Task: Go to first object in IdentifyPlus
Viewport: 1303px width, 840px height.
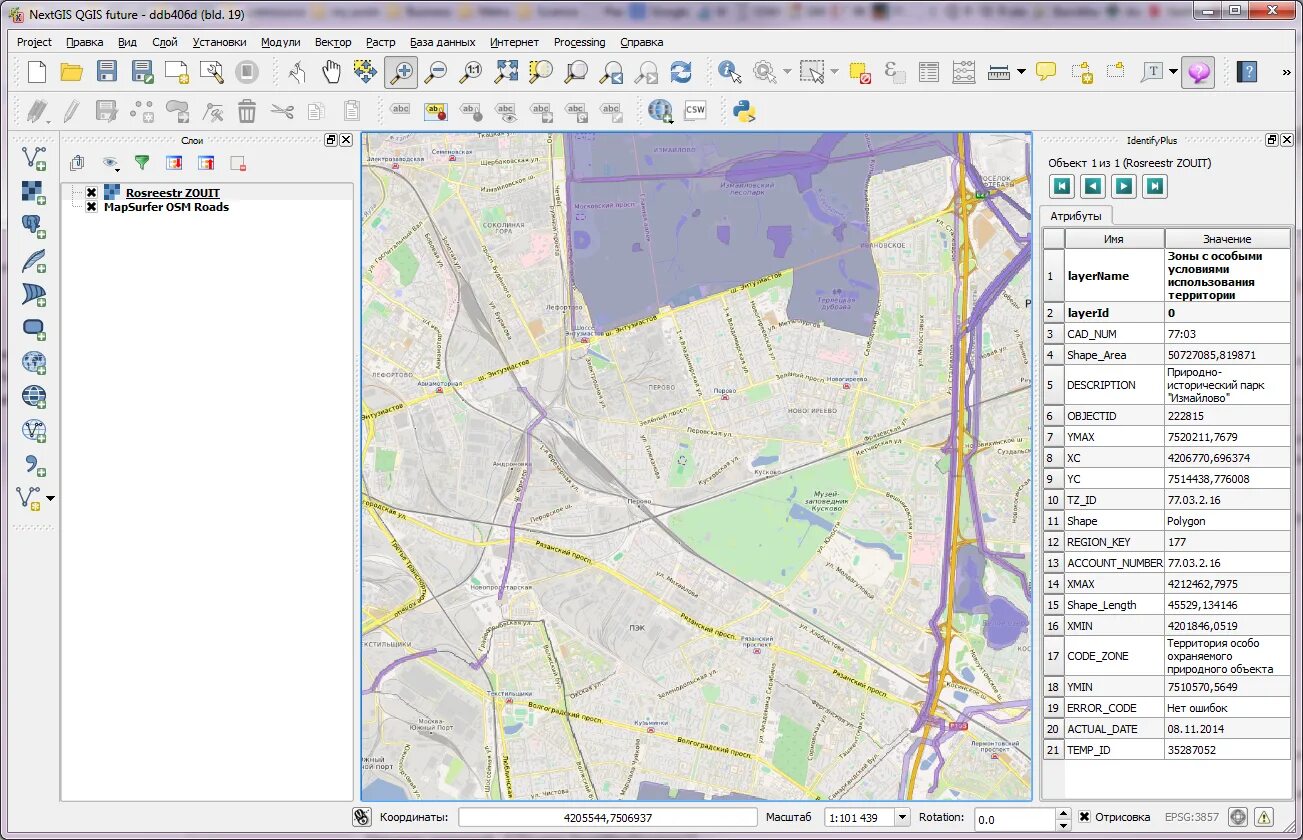Action: (1062, 185)
